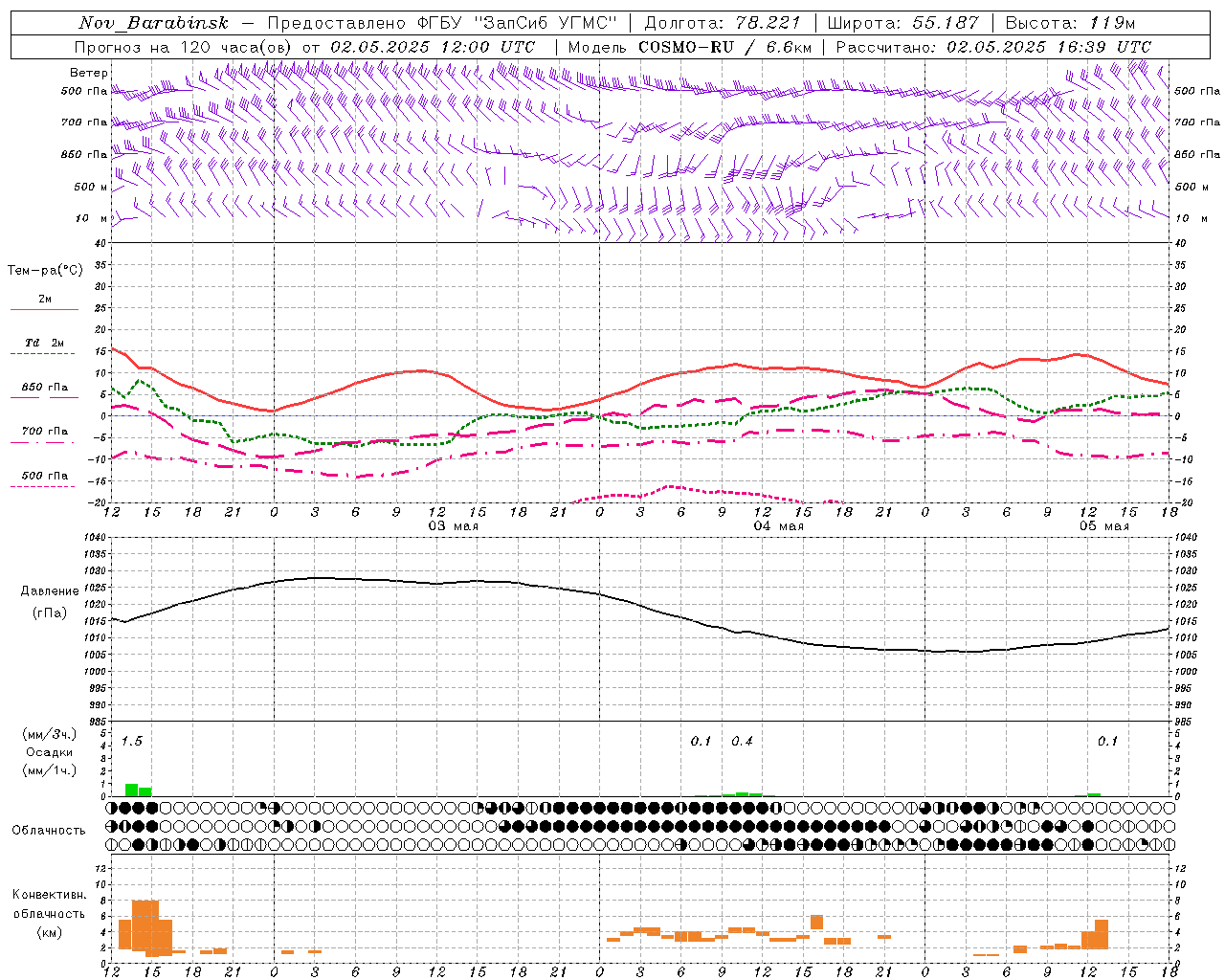This screenshot has height=980, width=1225.
Task: Select the 'Тем-ра(°C)' temperature panel label
Action: pos(45,271)
